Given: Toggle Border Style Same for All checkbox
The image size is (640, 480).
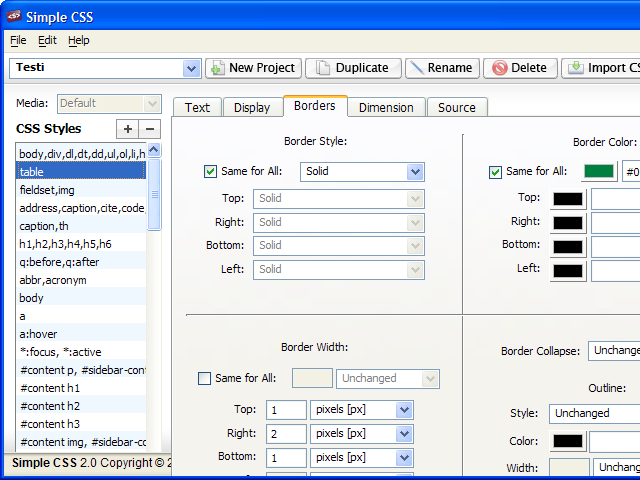Looking at the screenshot, I should tap(210, 171).
